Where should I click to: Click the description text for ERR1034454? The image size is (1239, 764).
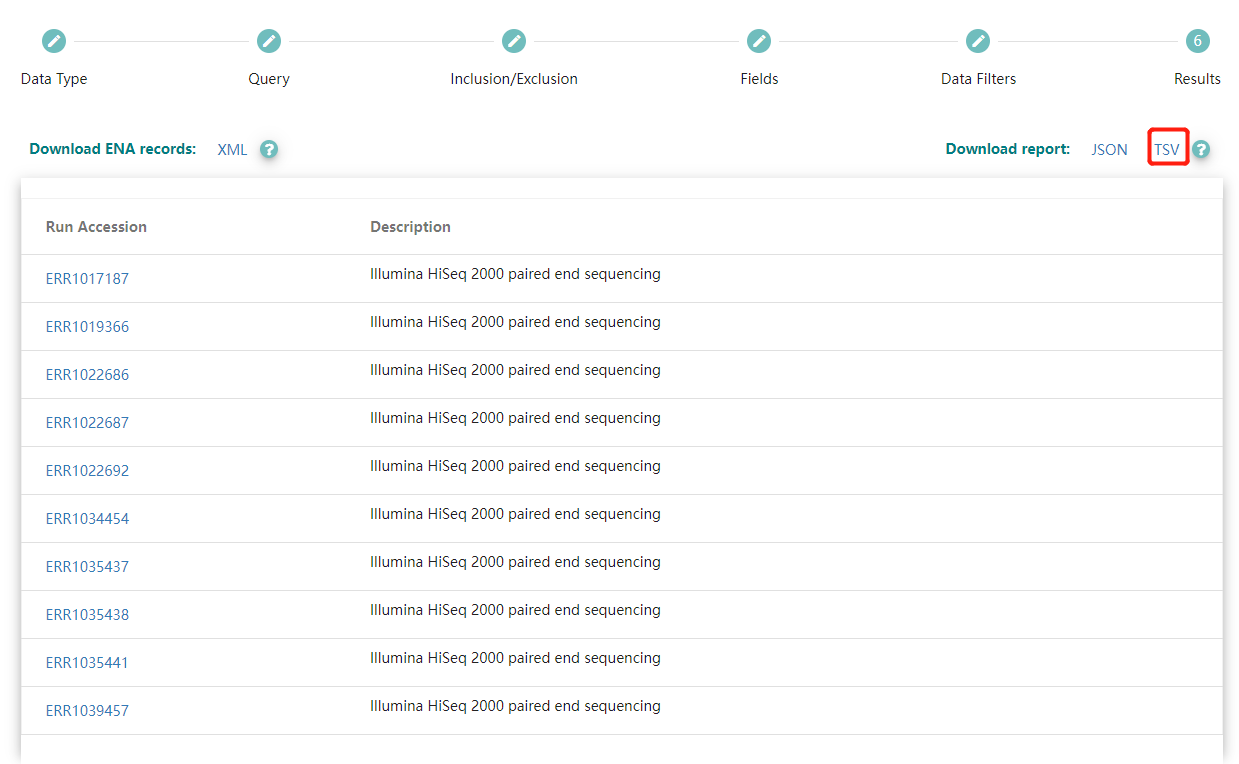pyautogui.click(x=515, y=514)
